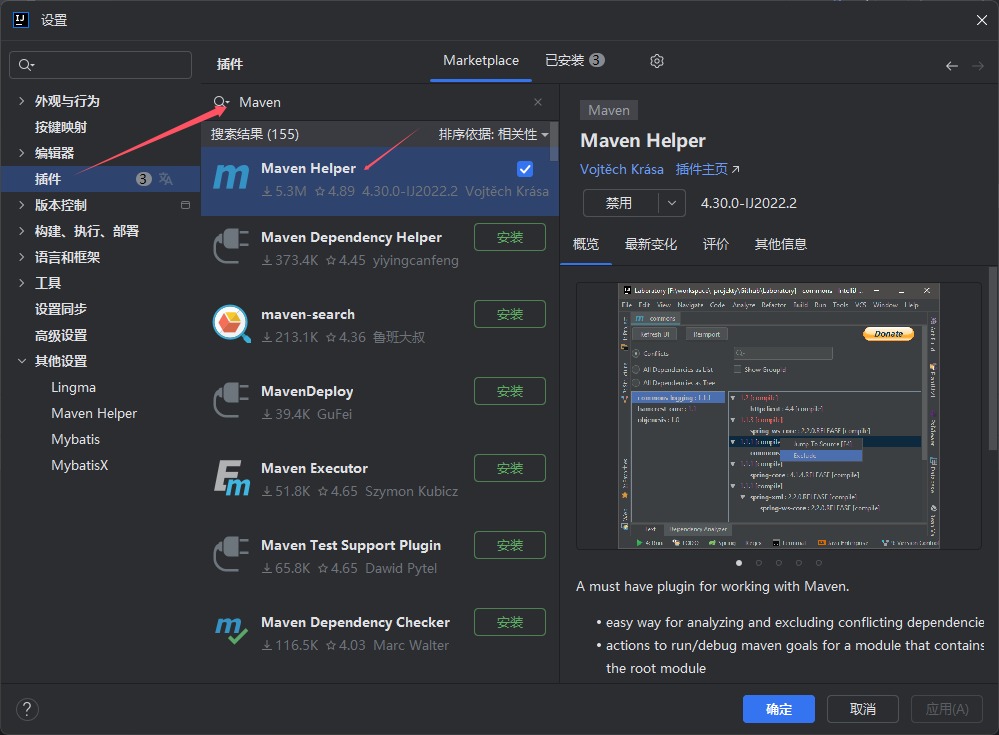
Task: Select the Mybatis settings item
Action: tap(75, 439)
